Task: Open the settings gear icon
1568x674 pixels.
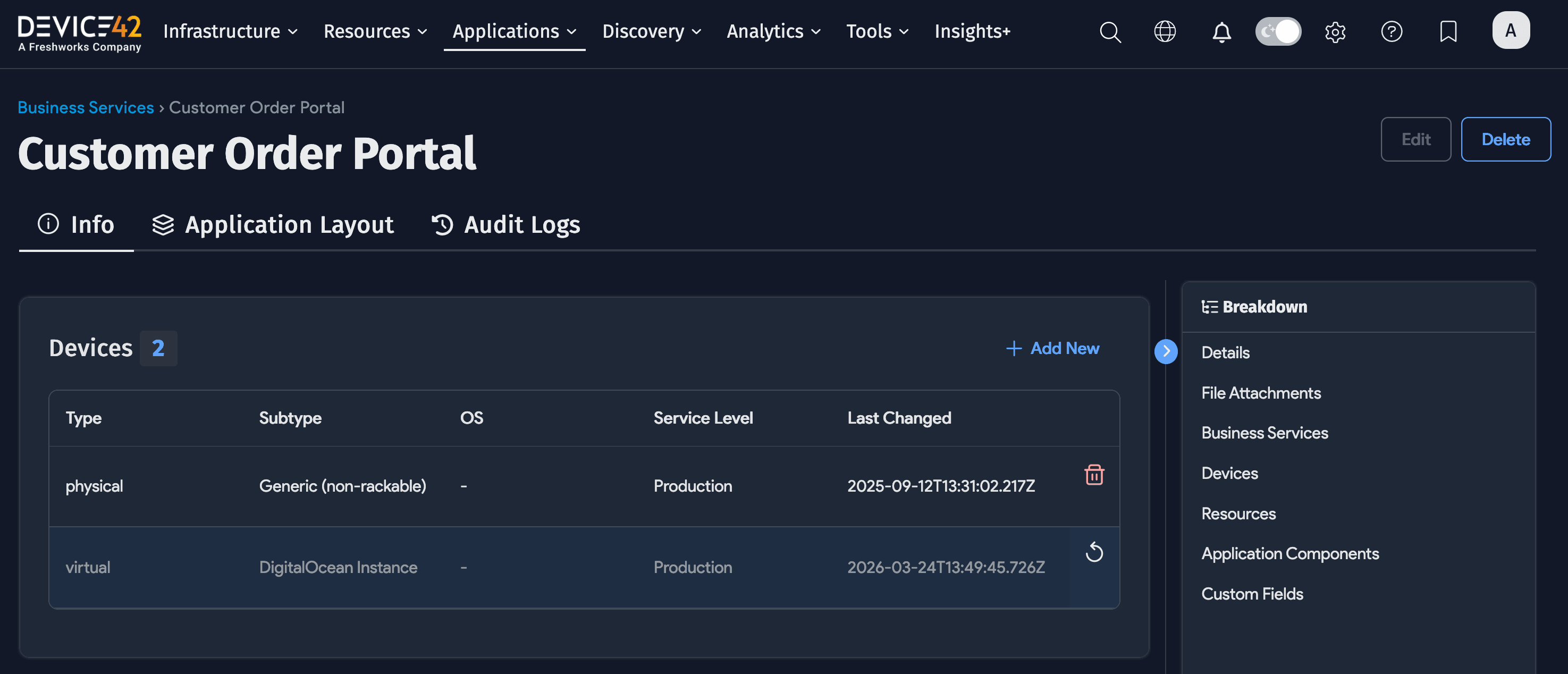Action: [1335, 32]
